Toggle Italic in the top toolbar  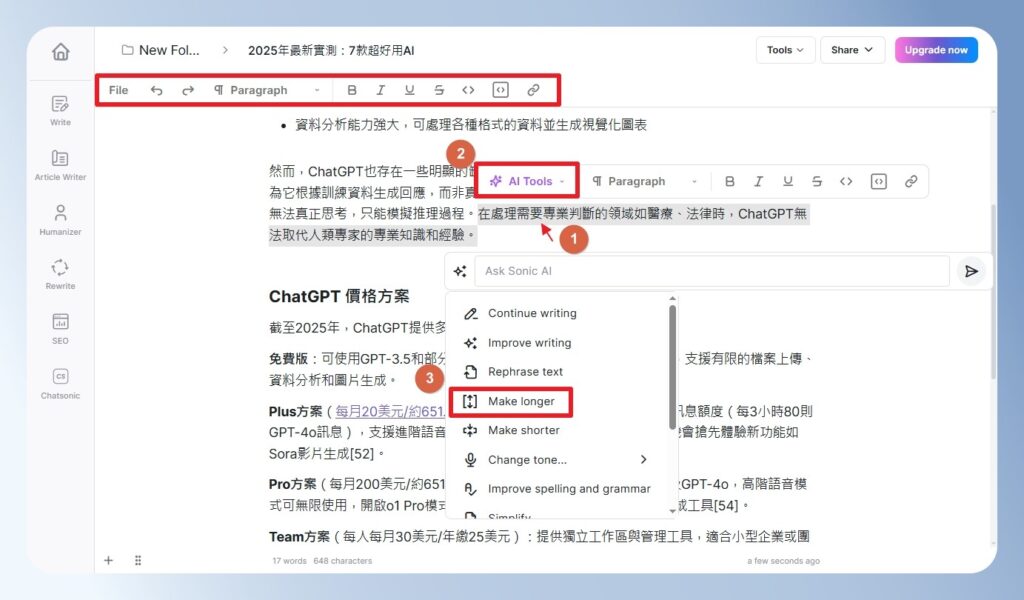[380, 90]
